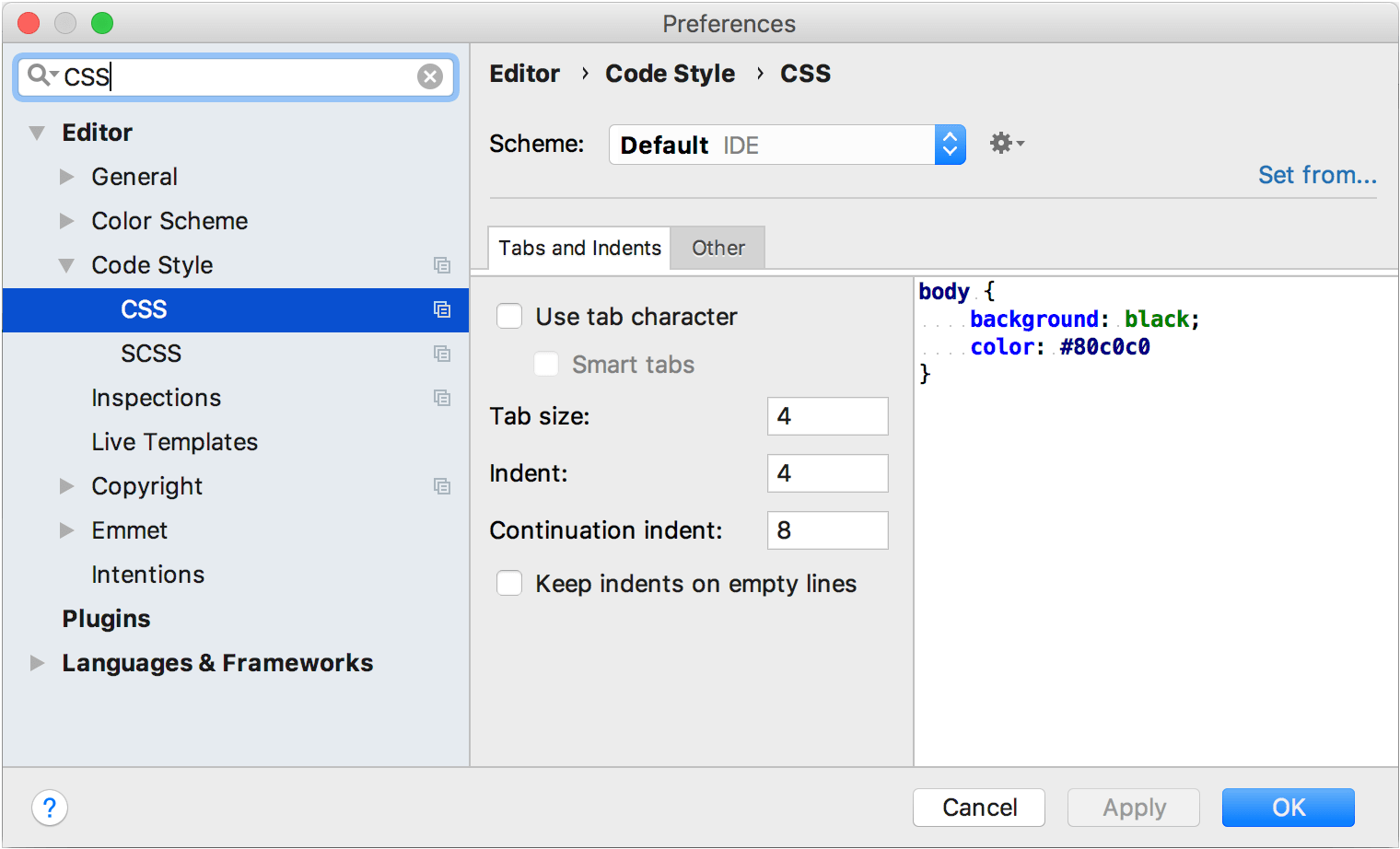Image resolution: width=1400 pixels, height=849 pixels.
Task: Click the search magnifier icon
Action: pyautogui.click(x=39, y=76)
